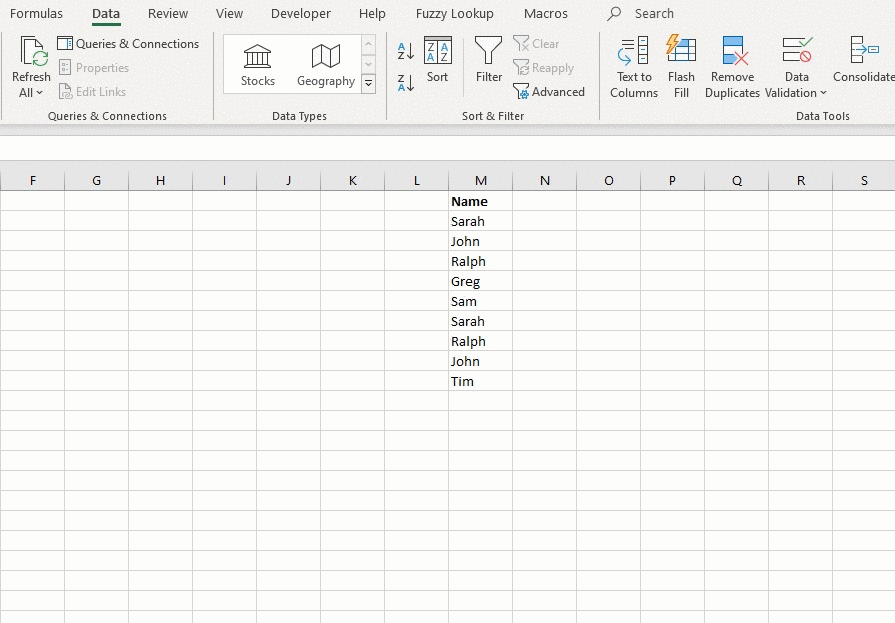Screen dimensions: 895x623
Task: Open the Sort dialog
Action: coord(438,60)
